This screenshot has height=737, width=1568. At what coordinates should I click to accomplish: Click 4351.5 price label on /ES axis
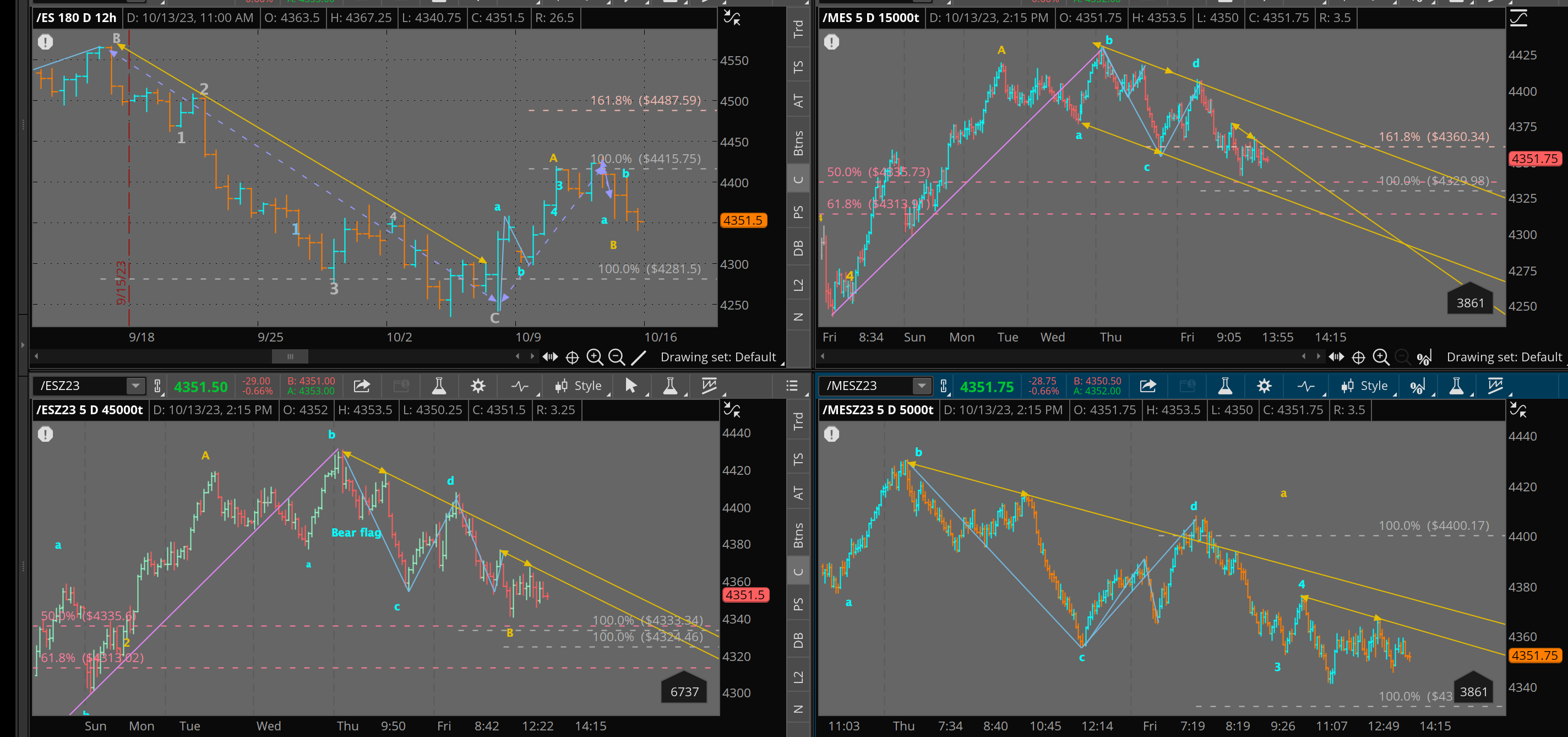tap(743, 220)
